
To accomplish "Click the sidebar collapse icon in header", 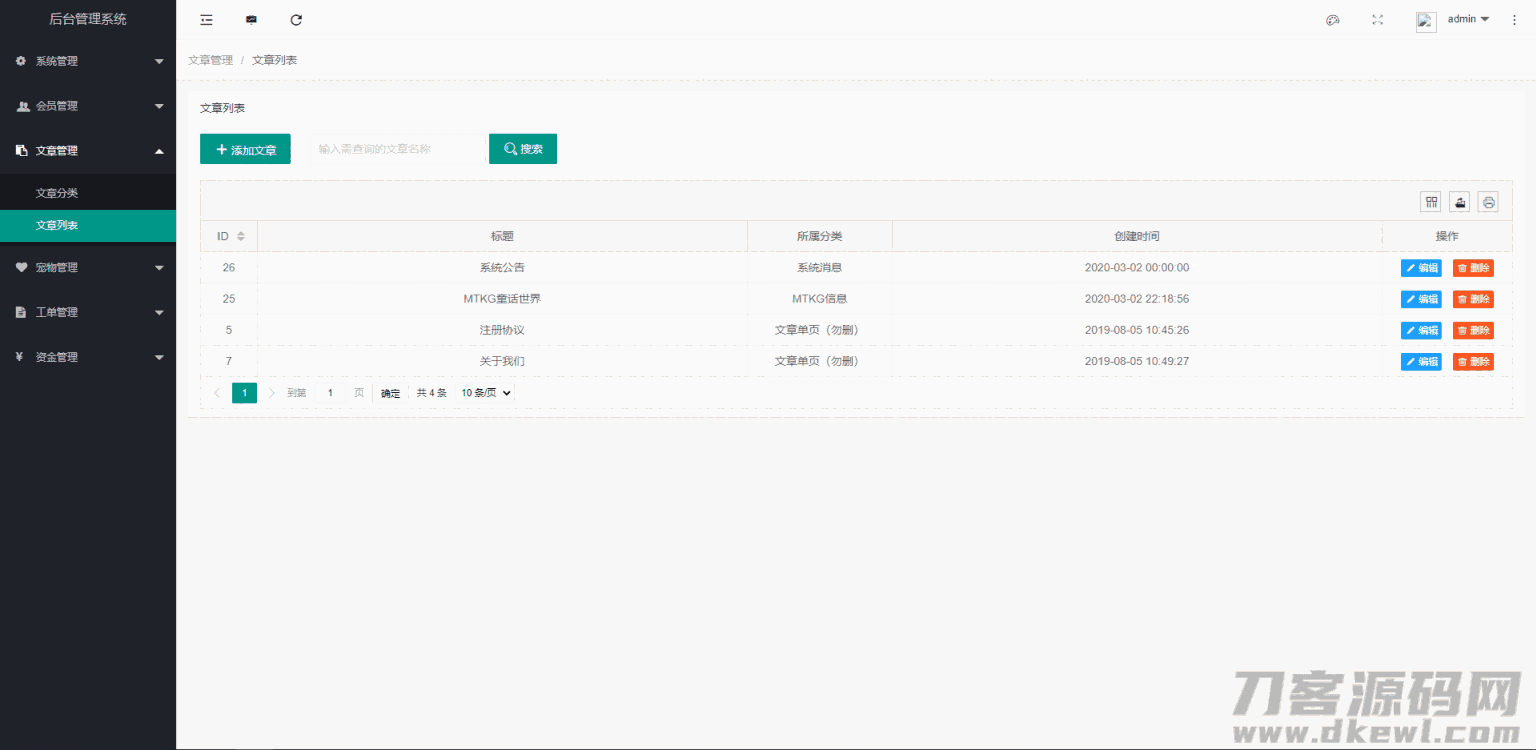I will coord(206,20).
